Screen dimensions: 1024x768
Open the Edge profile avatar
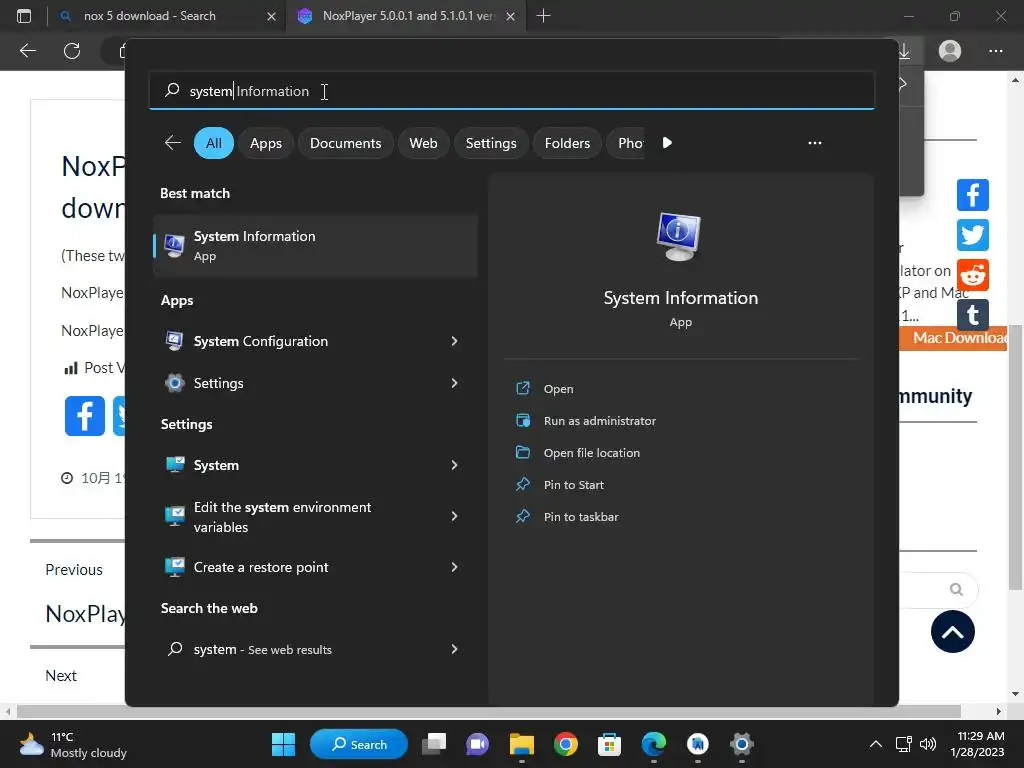(950, 50)
